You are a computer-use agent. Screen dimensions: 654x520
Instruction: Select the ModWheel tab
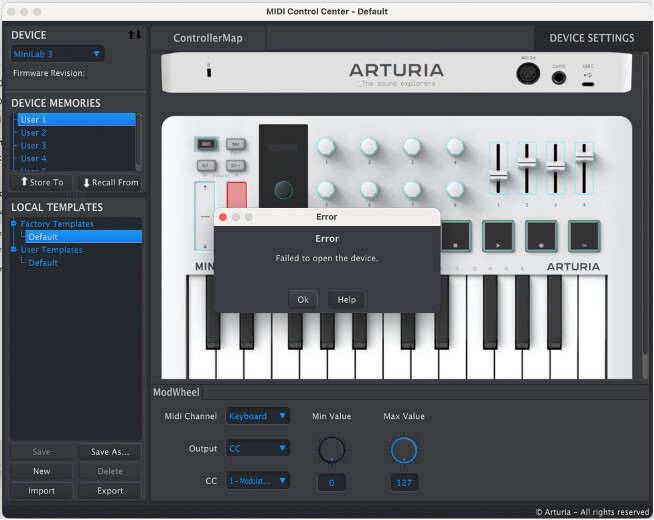[x=176, y=392]
